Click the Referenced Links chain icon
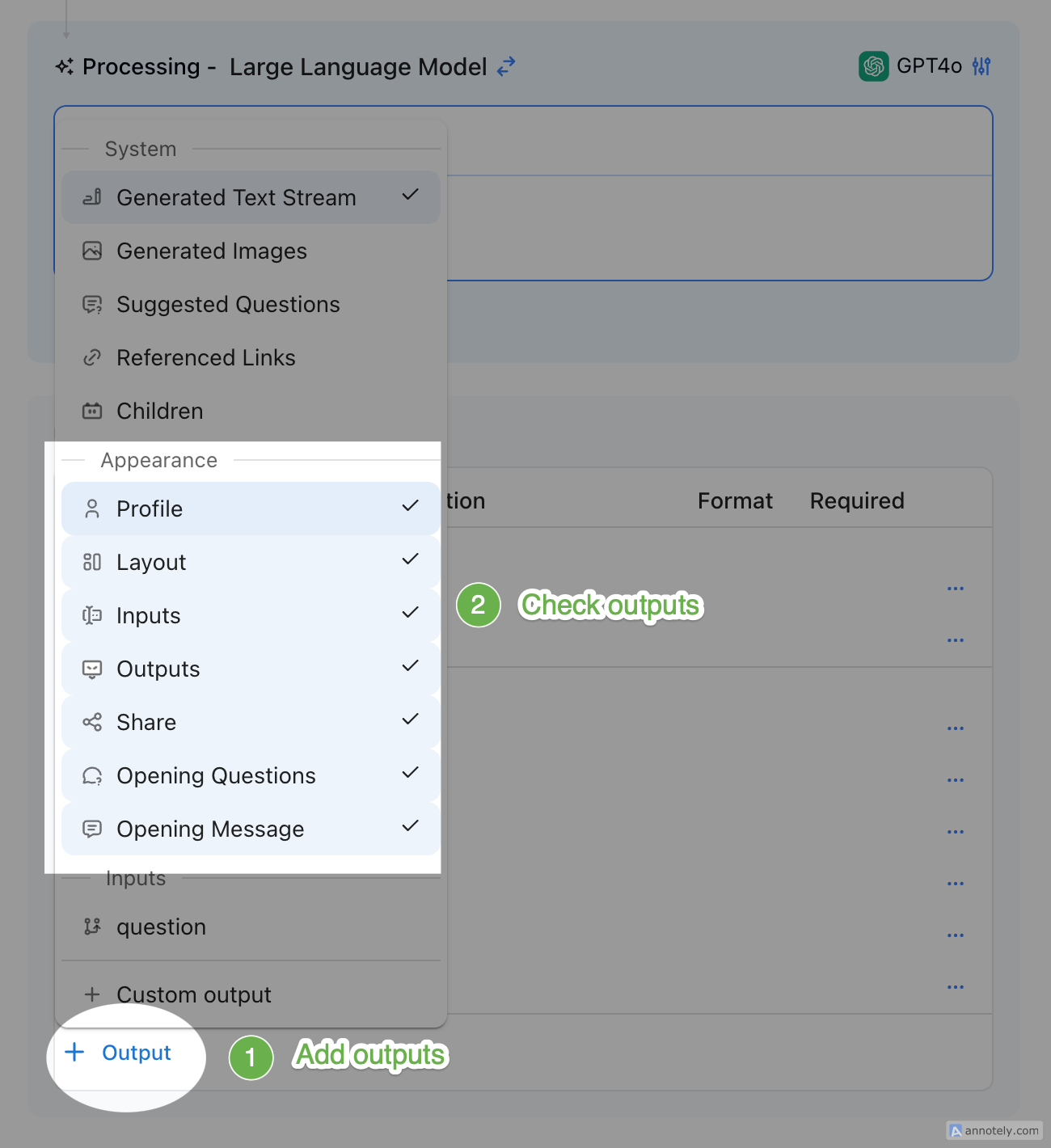Image resolution: width=1051 pixels, height=1148 pixels. pyautogui.click(x=92, y=357)
